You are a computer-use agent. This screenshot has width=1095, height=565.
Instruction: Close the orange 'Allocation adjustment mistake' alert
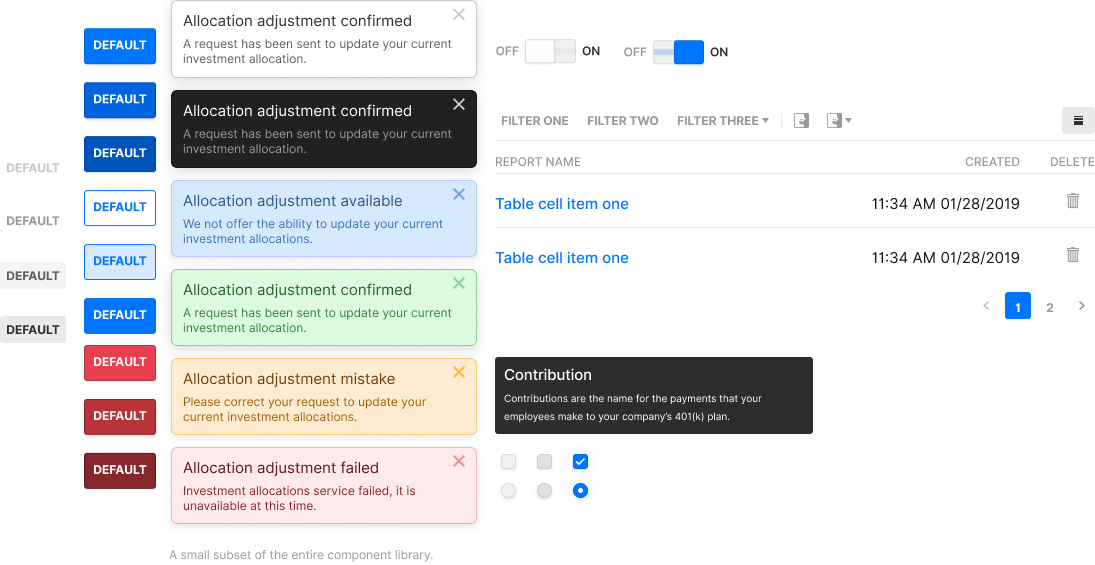click(459, 372)
